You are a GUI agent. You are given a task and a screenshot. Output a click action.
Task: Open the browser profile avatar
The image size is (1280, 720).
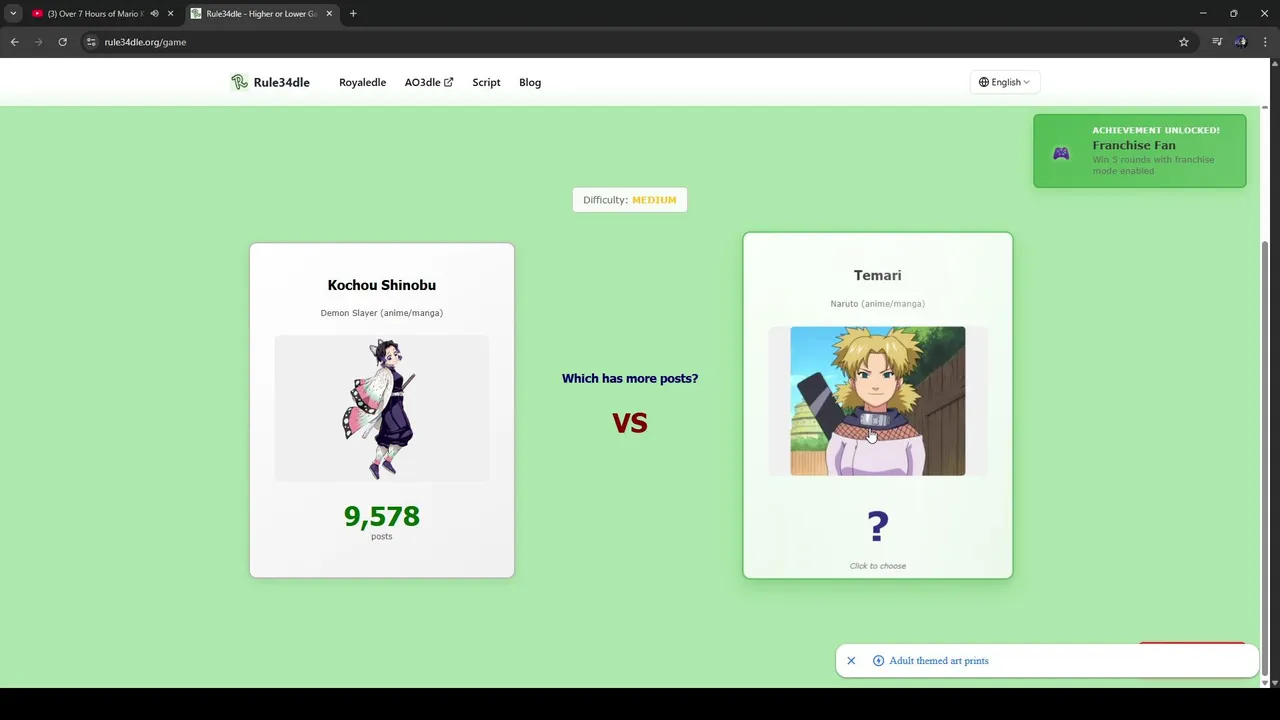pyautogui.click(x=1241, y=42)
